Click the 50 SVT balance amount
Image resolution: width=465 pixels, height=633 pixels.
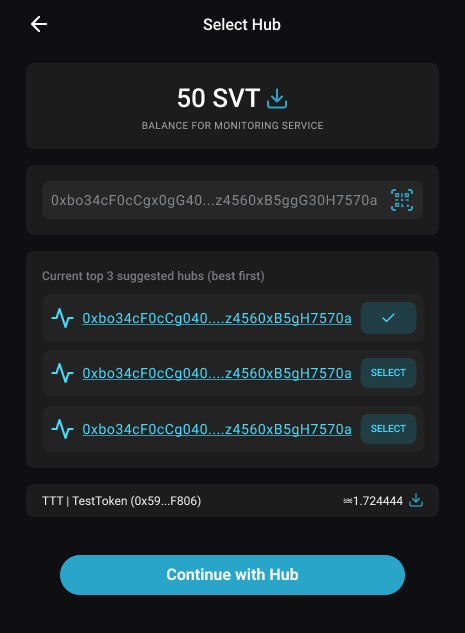point(218,98)
